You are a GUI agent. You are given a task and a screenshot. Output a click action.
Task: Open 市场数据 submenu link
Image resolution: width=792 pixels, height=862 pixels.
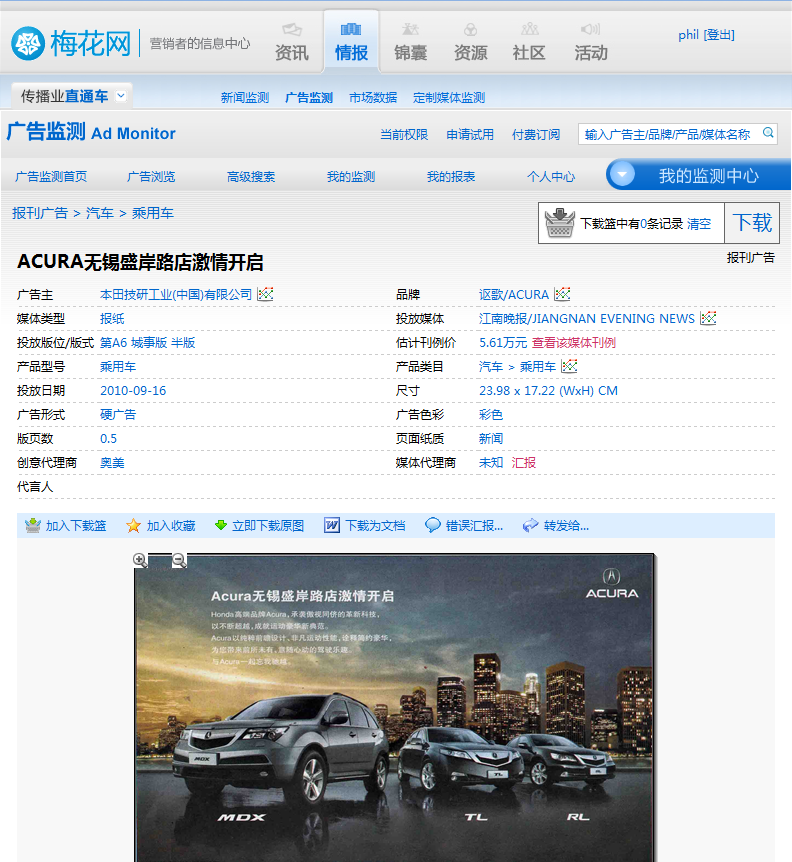[x=373, y=98]
